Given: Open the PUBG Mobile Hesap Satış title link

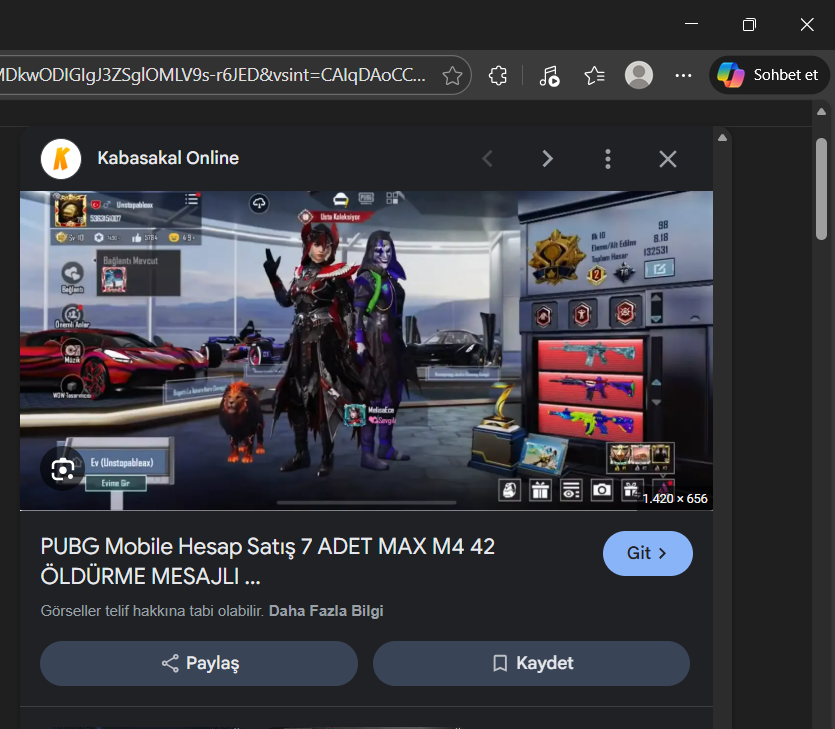Looking at the screenshot, I should tap(268, 561).
